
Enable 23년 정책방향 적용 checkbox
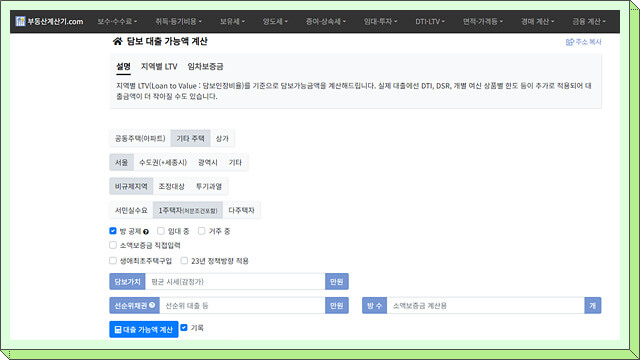click(184, 260)
